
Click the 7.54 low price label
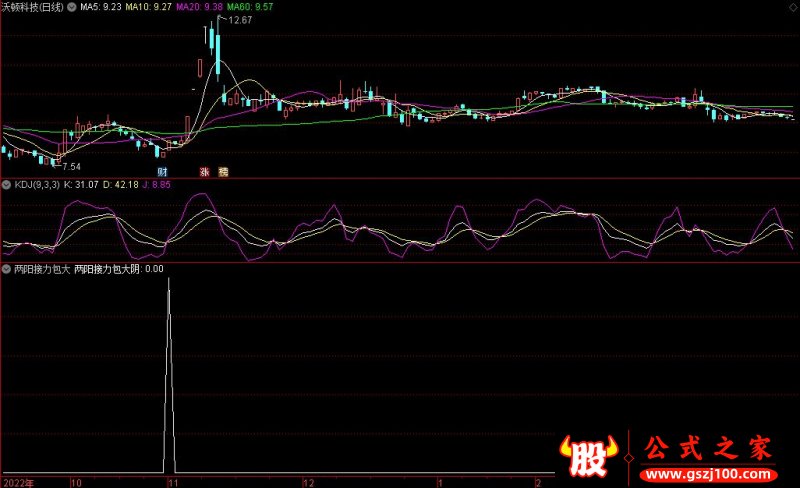70,165
